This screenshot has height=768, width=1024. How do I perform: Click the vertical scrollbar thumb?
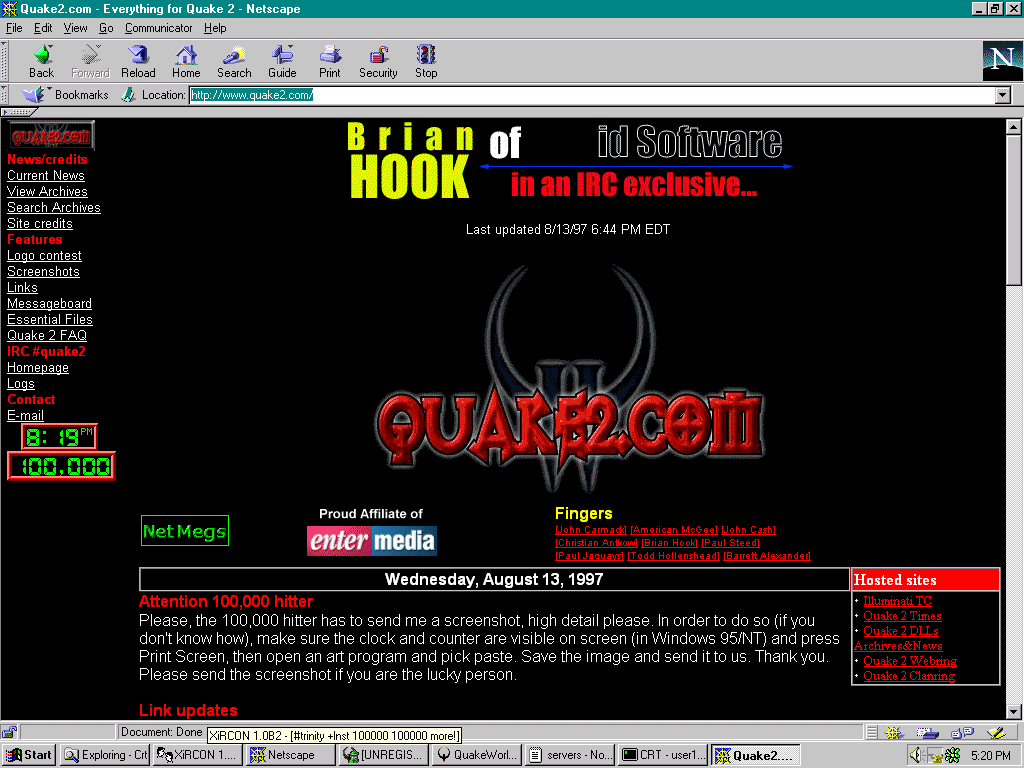point(1013,210)
